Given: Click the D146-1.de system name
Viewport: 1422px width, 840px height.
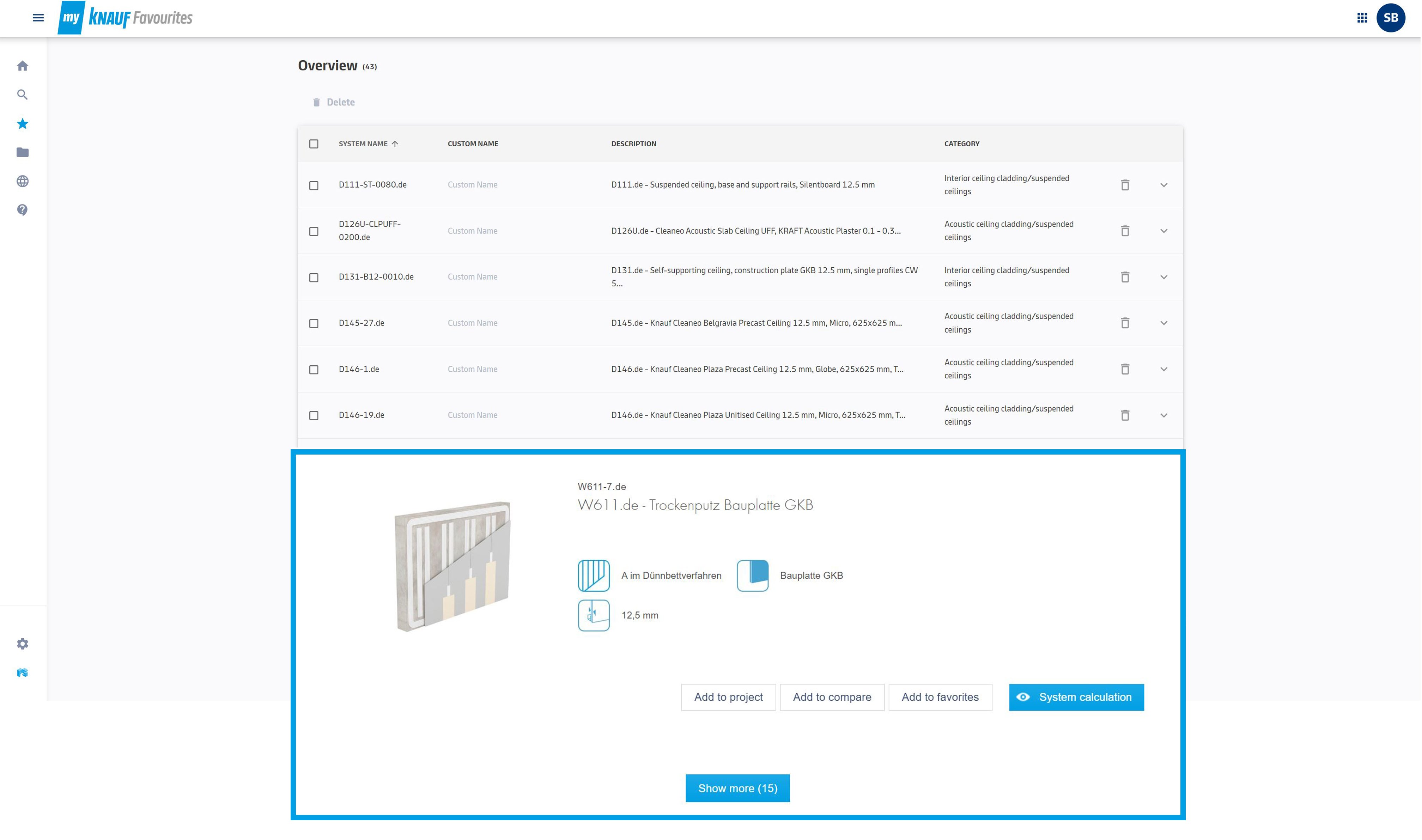Looking at the screenshot, I should 359,370.
